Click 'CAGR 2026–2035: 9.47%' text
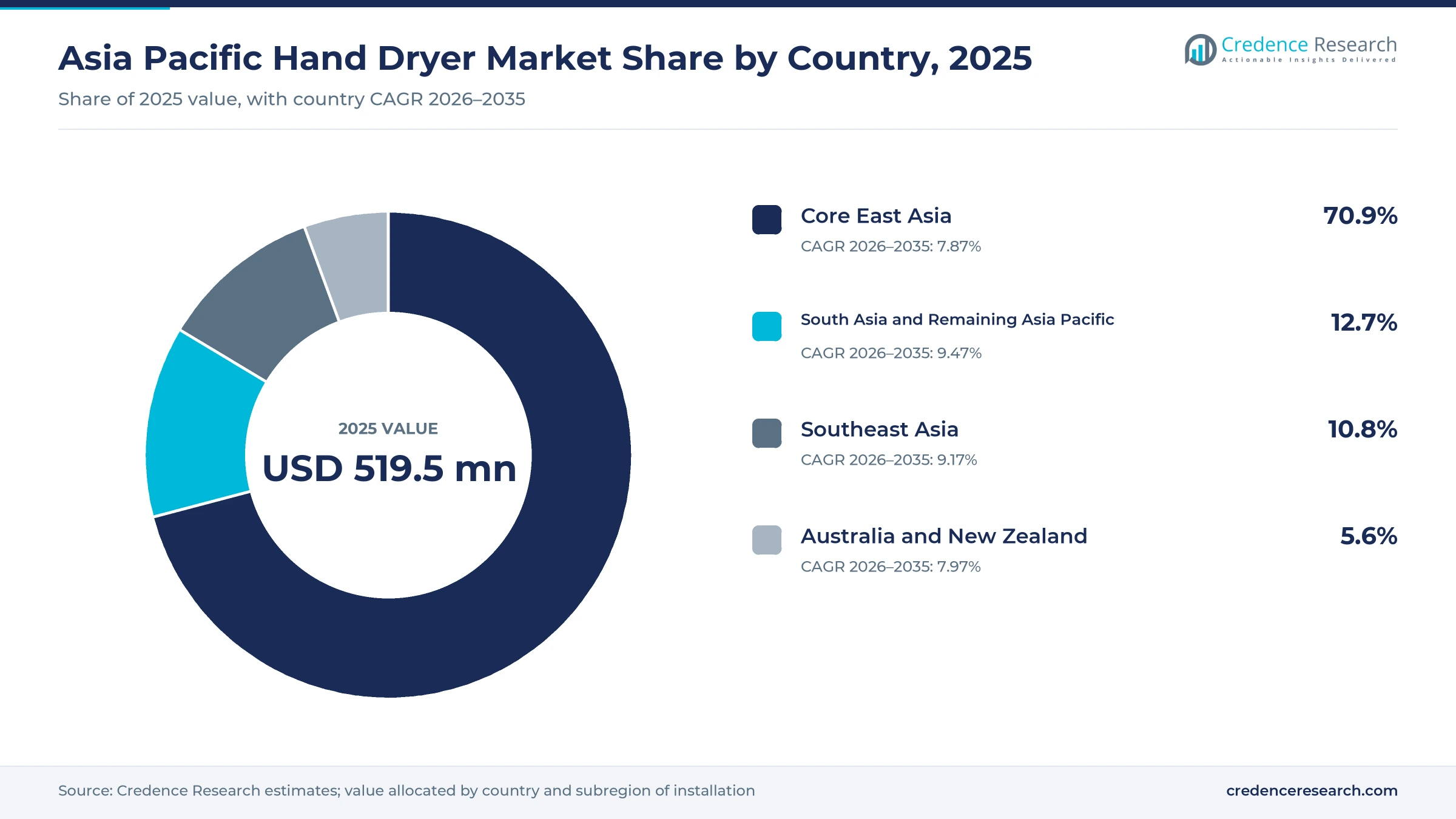The width and height of the screenshot is (1456, 819). click(891, 353)
